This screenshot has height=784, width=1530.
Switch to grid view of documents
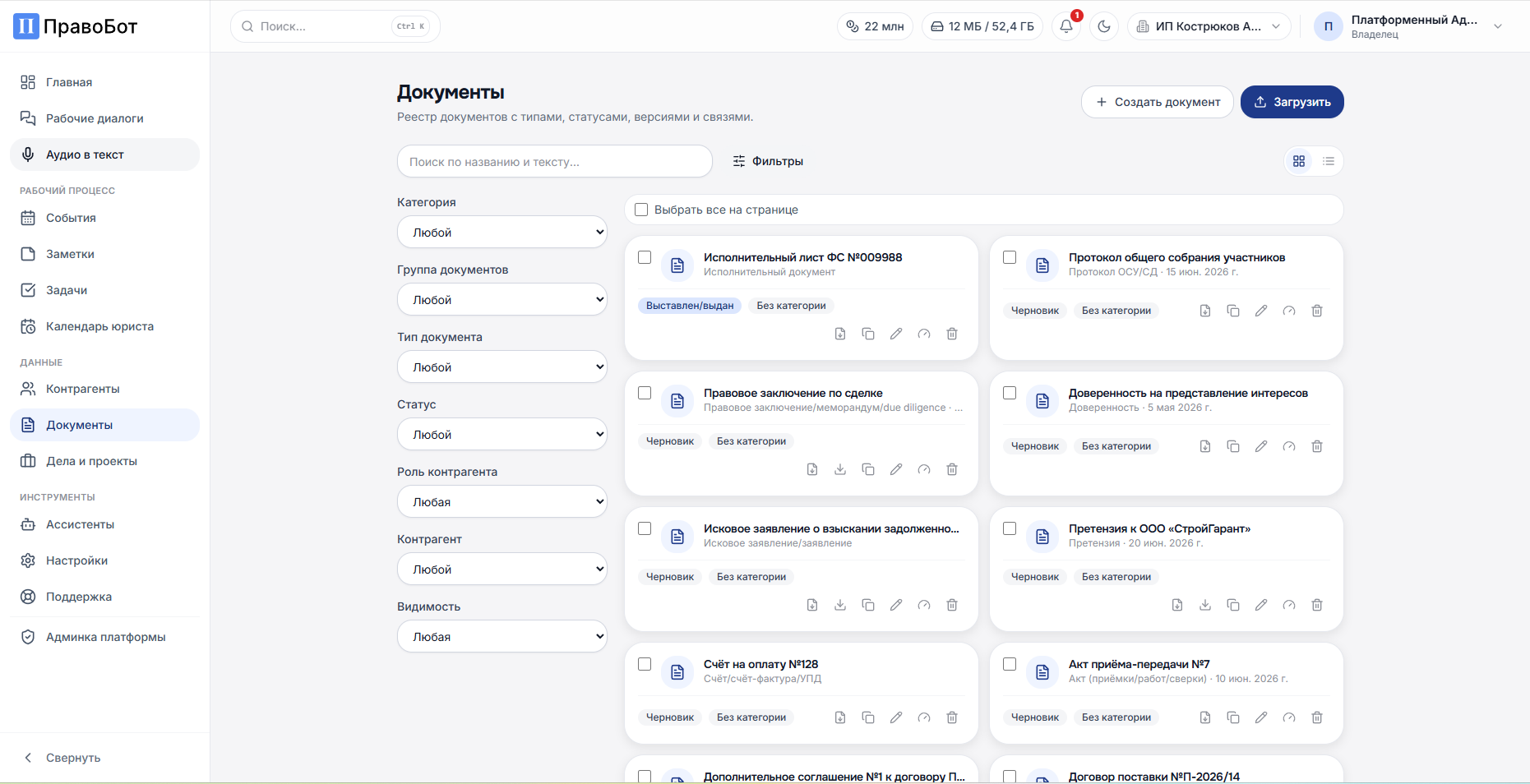1299,161
